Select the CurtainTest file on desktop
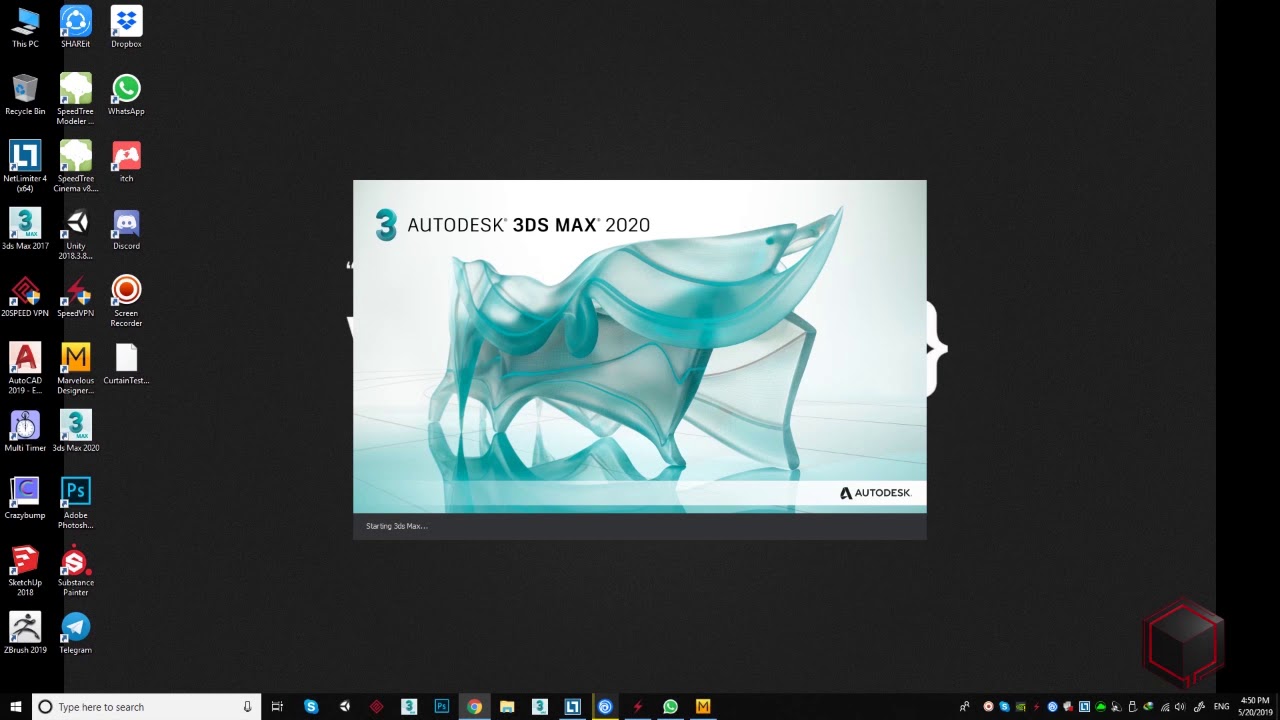This screenshot has width=1280, height=720. [x=126, y=363]
